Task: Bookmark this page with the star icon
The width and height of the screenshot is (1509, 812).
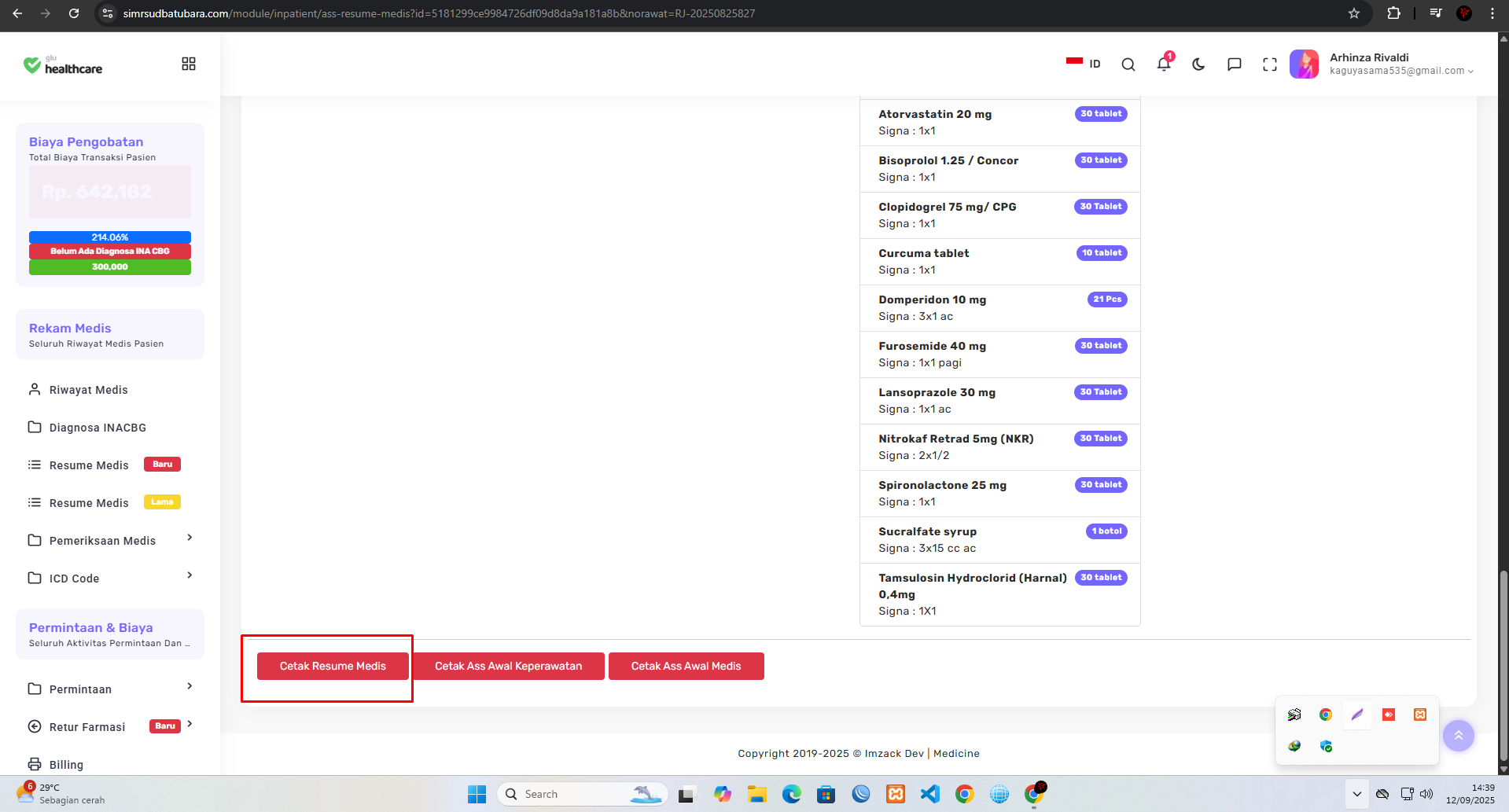Action: (x=1354, y=13)
